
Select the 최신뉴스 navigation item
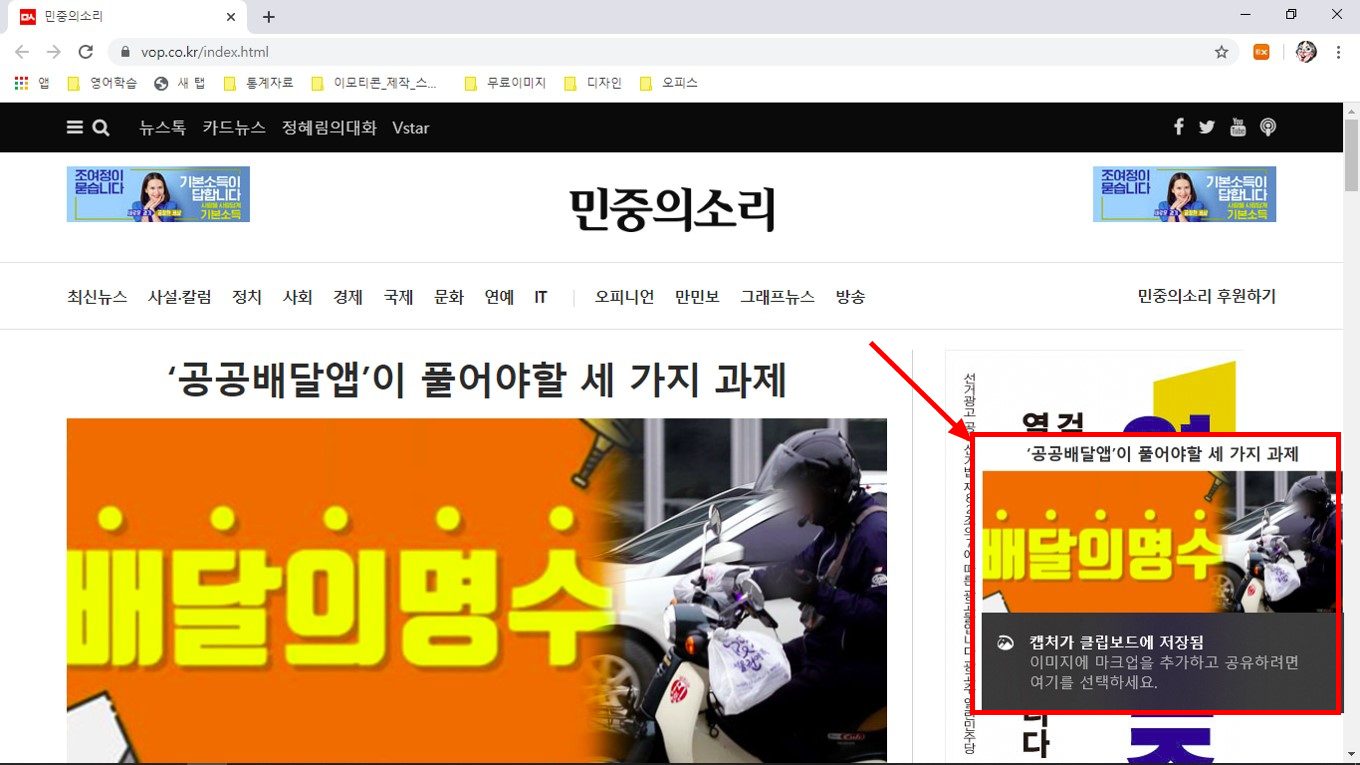97,297
